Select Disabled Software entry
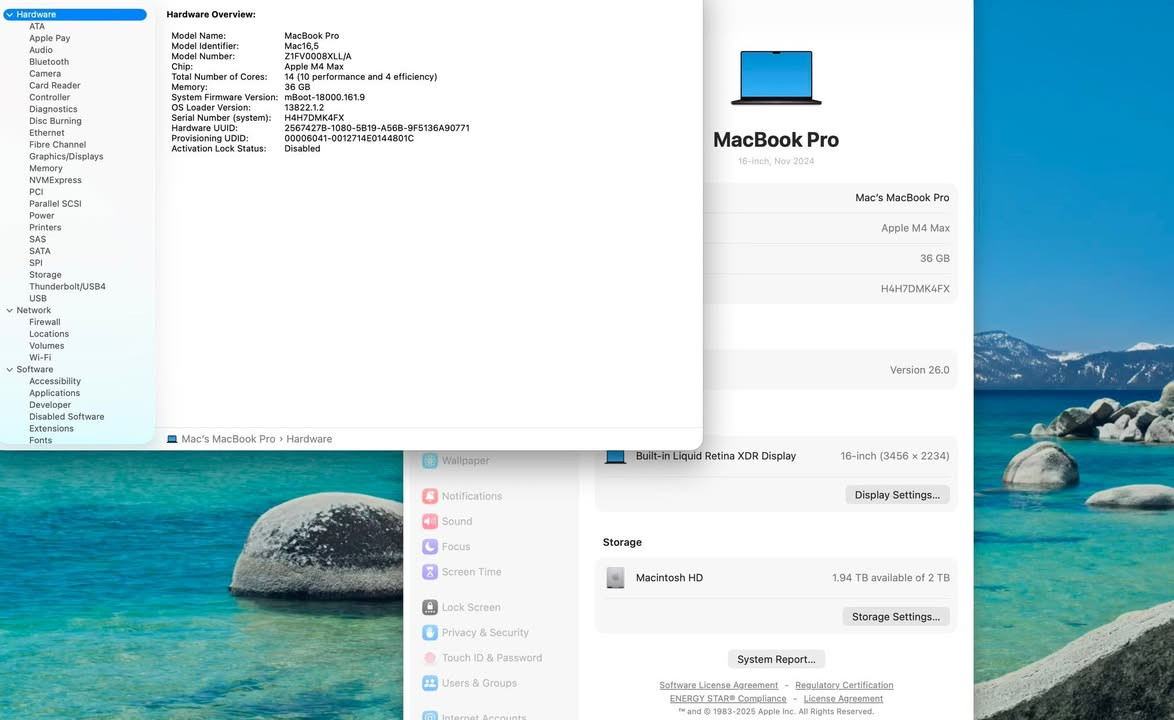The image size is (1174, 720). click(x=67, y=417)
